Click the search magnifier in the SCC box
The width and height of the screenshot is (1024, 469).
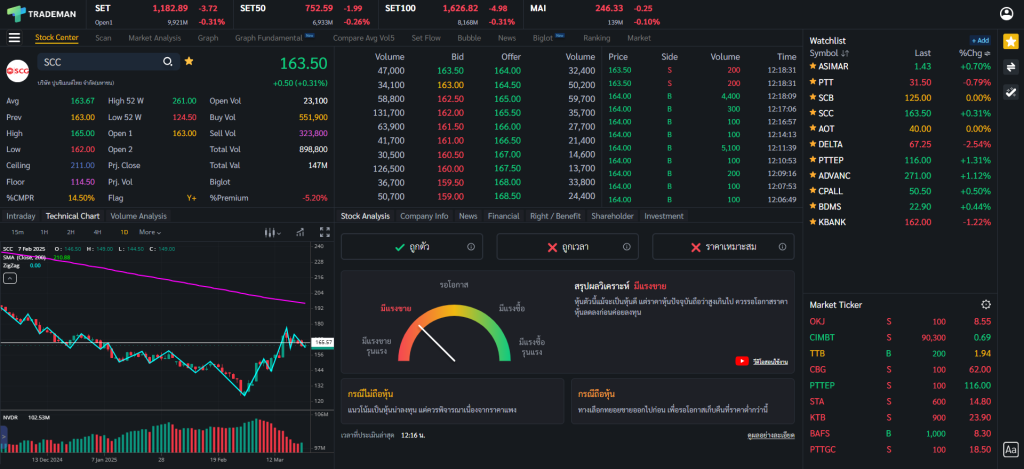click(x=167, y=62)
